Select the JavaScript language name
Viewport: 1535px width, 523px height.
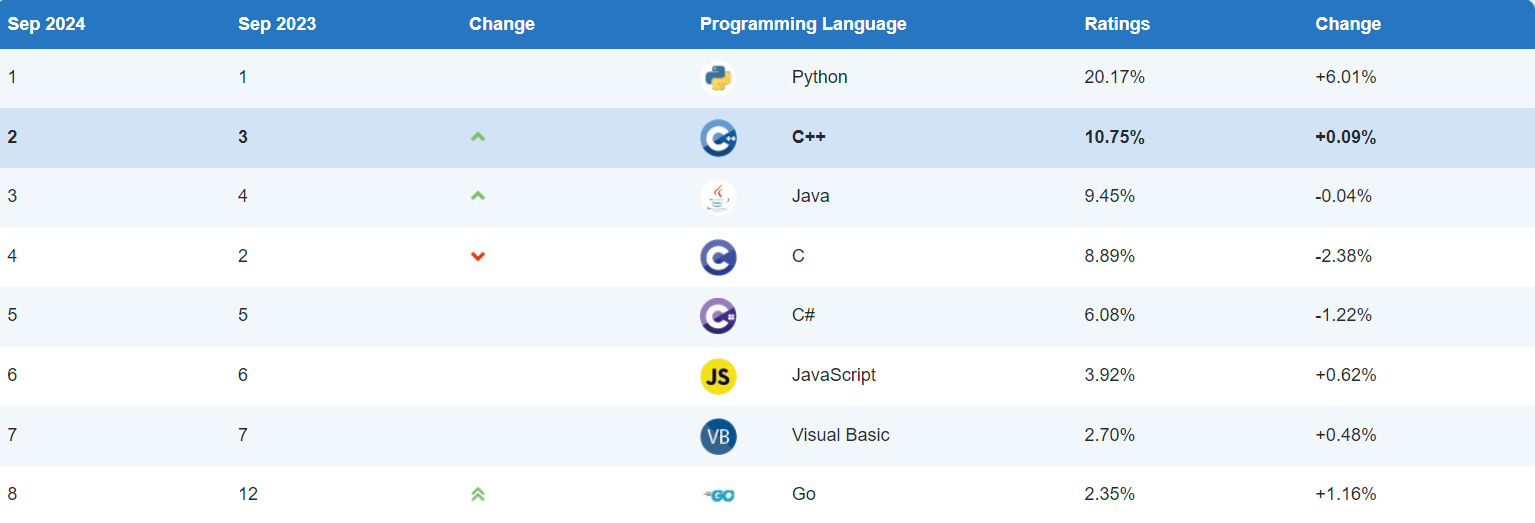[x=833, y=375]
